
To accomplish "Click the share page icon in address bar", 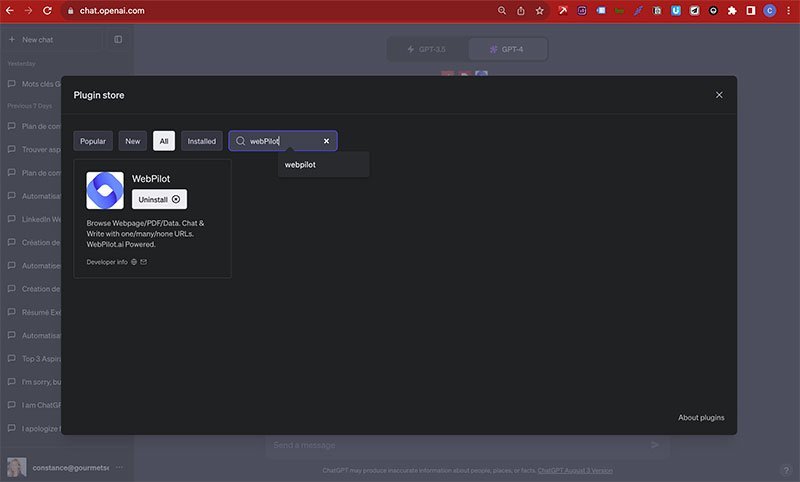I will pos(520,11).
